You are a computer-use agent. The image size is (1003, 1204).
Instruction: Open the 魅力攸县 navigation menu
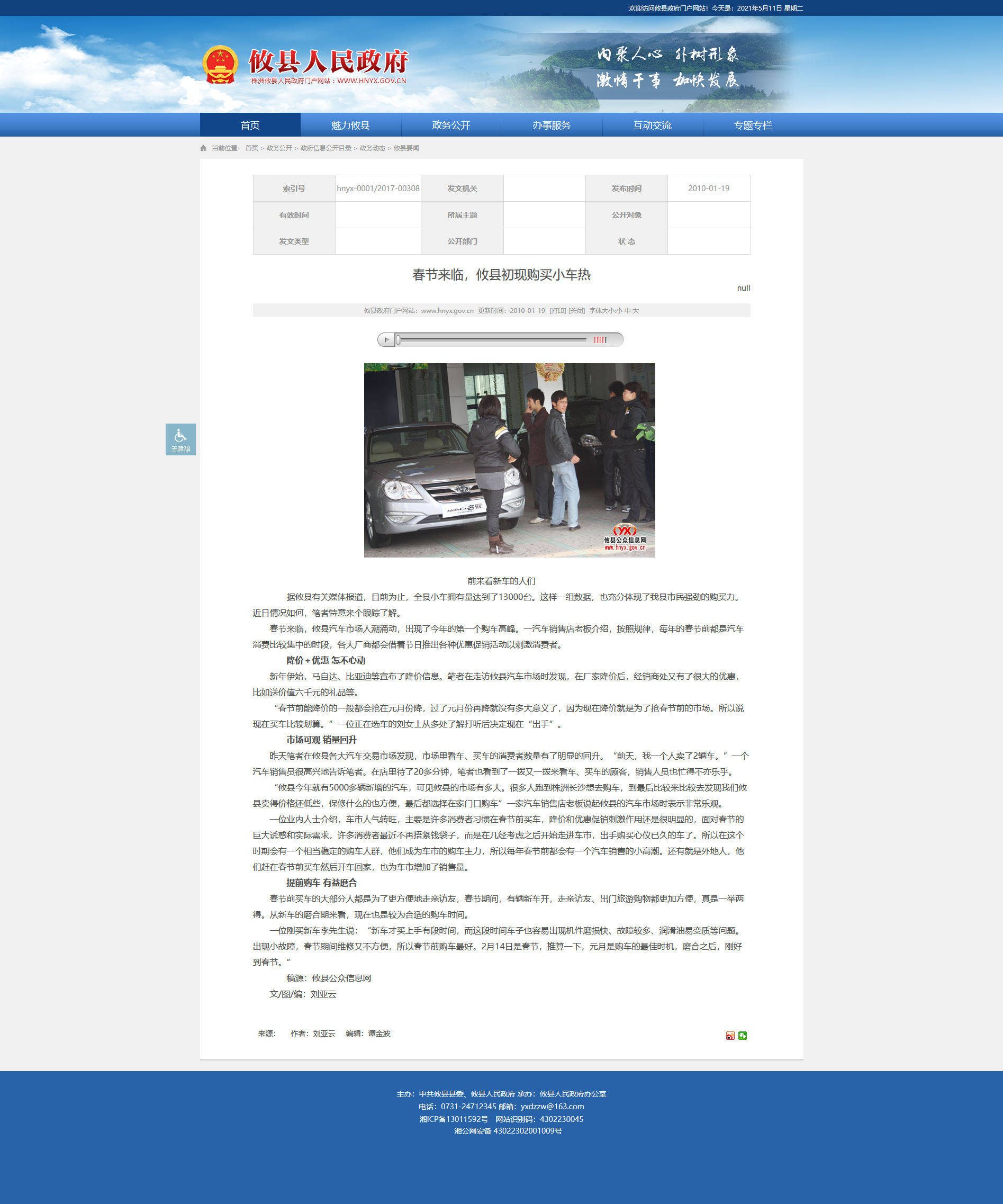[x=350, y=125]
